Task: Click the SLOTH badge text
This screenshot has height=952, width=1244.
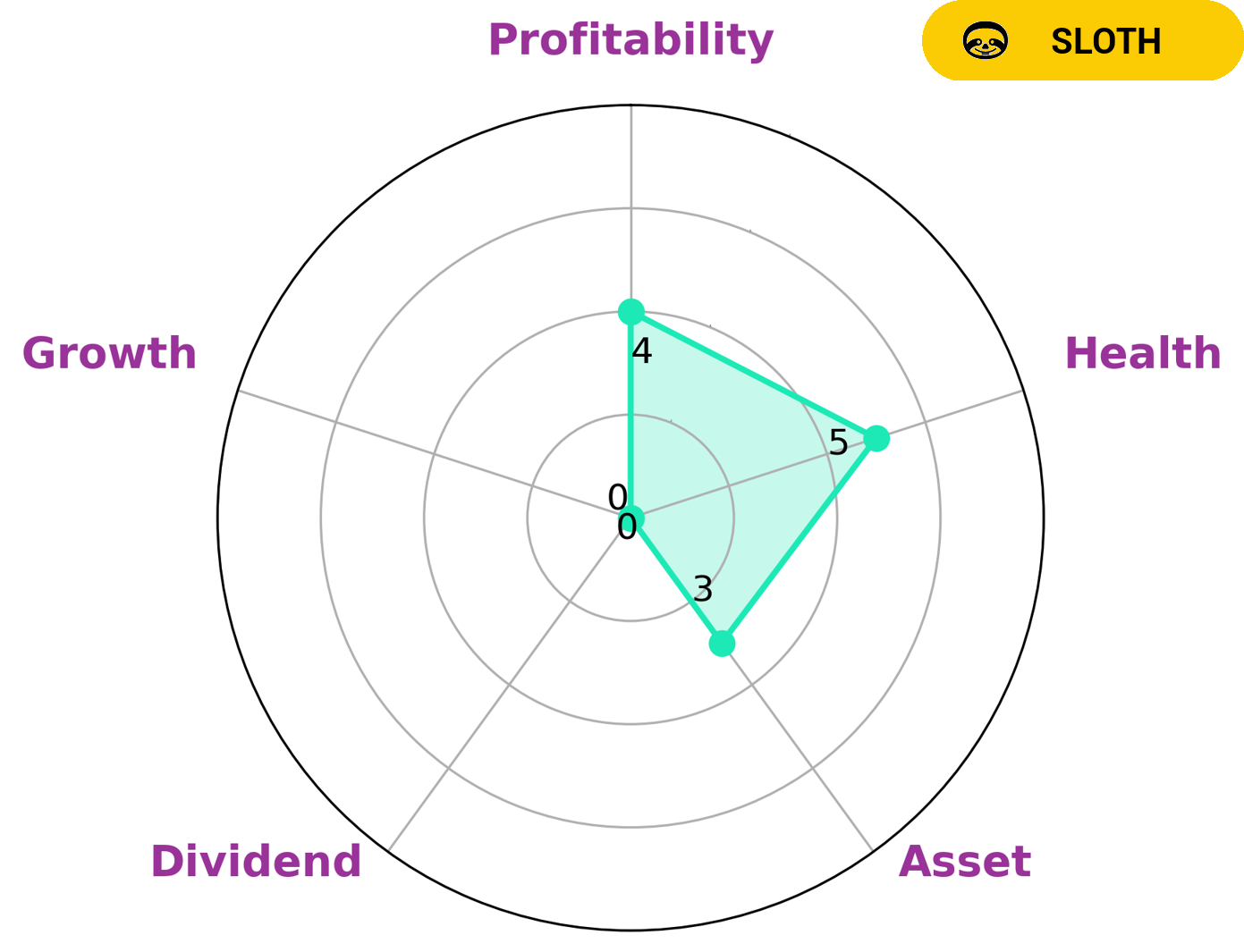Action: coord(1105,42)
